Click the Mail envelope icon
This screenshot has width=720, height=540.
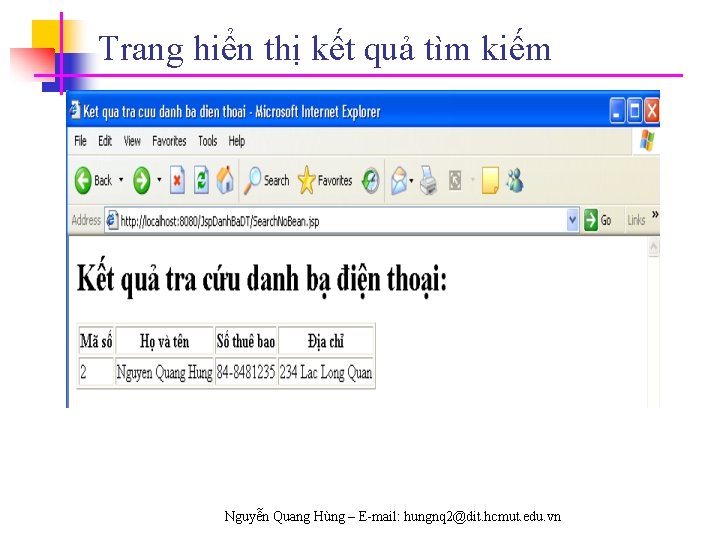[x=399, y=180]
